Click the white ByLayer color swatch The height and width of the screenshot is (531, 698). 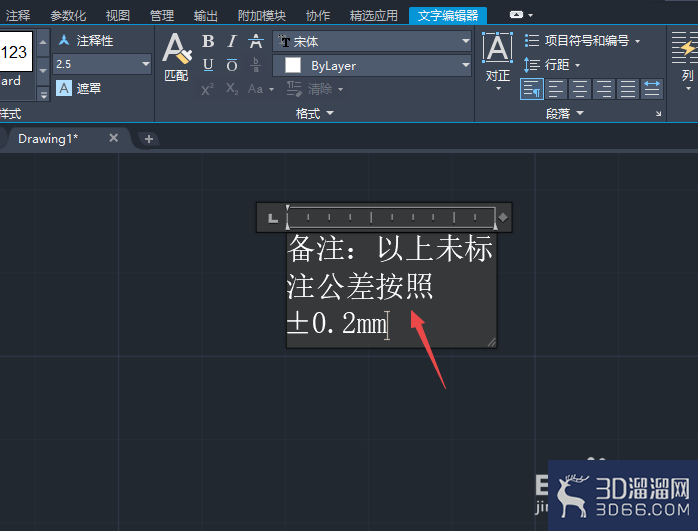pyautogui.click(x=292, y=65)
